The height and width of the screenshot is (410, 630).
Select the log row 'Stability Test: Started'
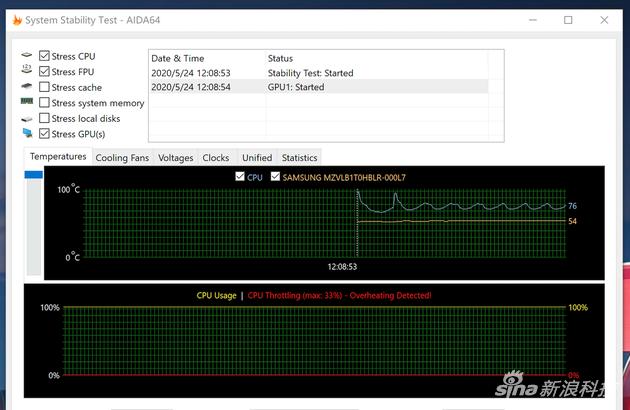click(319, 73)
